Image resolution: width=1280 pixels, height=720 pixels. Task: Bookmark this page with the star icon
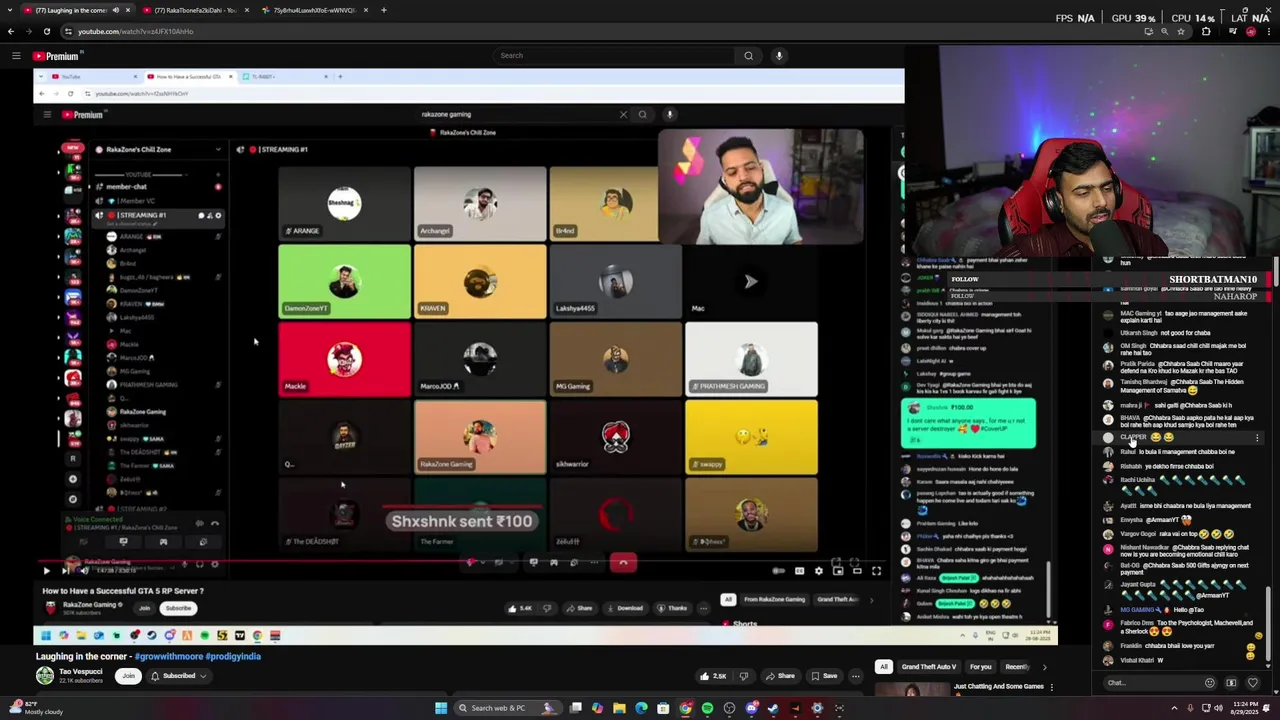pyautogui.click(x=1181, y=31)
